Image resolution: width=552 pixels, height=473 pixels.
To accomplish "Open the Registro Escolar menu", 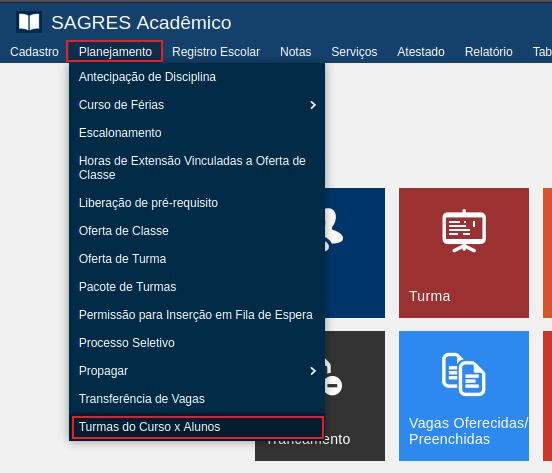I will coord(216,52).
